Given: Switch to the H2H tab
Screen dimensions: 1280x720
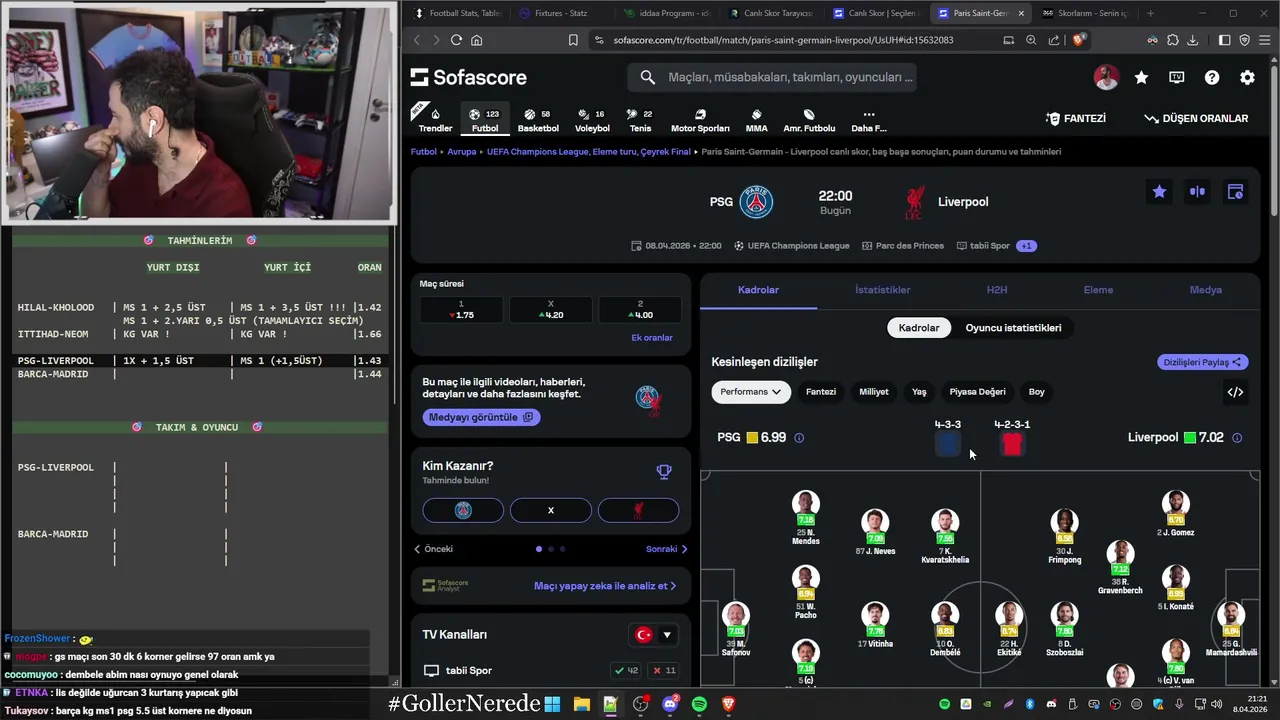Looking at the screenshot, I should coord(997,290).
